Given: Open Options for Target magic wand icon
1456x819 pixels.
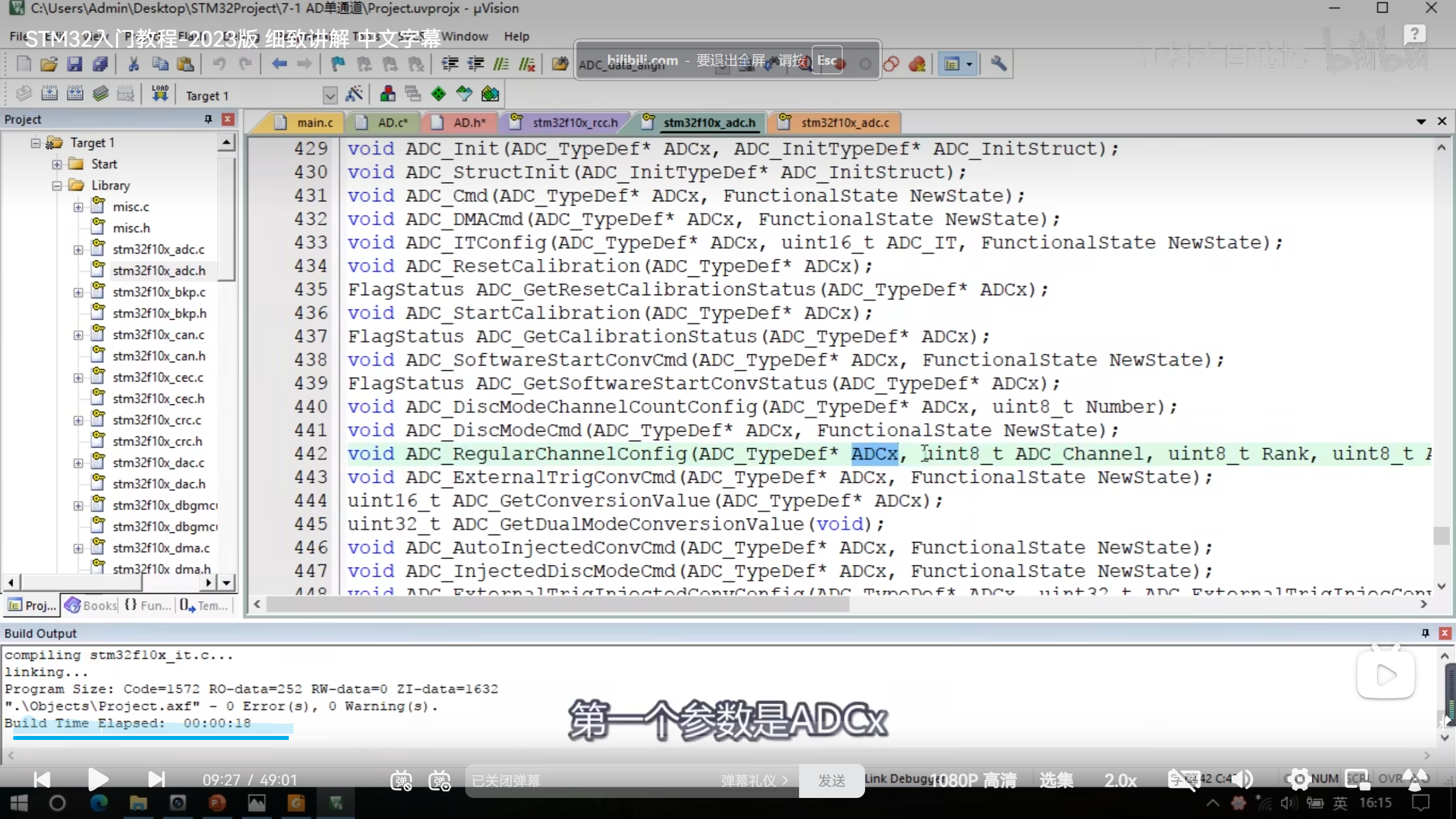Looking at the screenshot, I should [354, 93].
